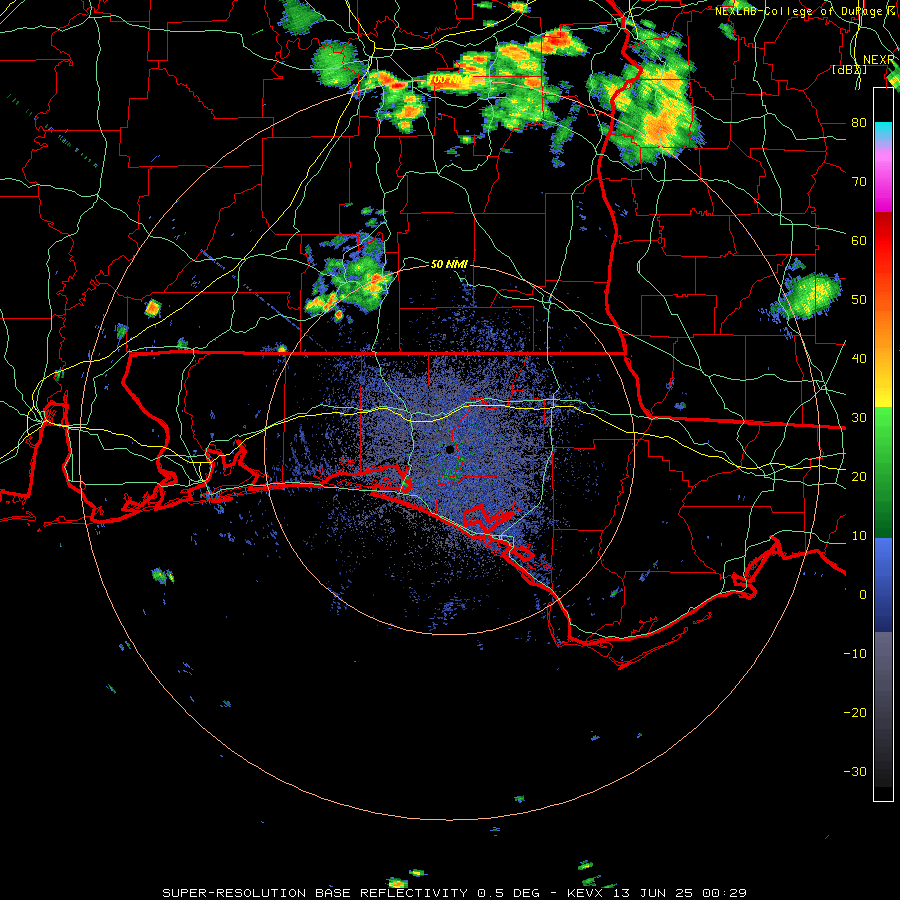
Task: Click the "100 NMI" range ring label
Action: (450, 79)
